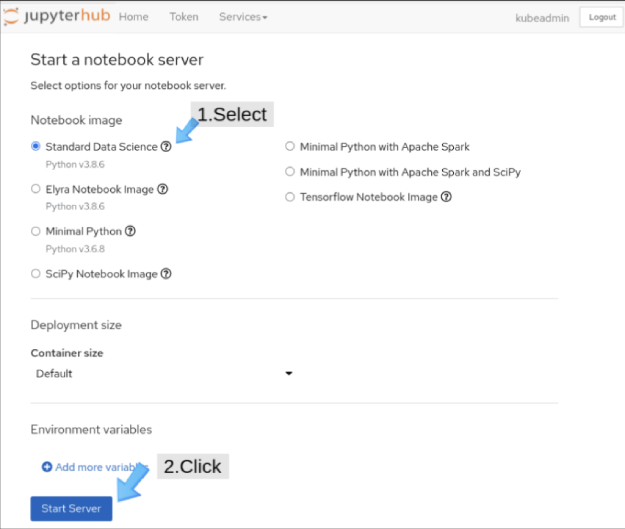Click help icon next to Elyra Notebook Image

[162, 189]
